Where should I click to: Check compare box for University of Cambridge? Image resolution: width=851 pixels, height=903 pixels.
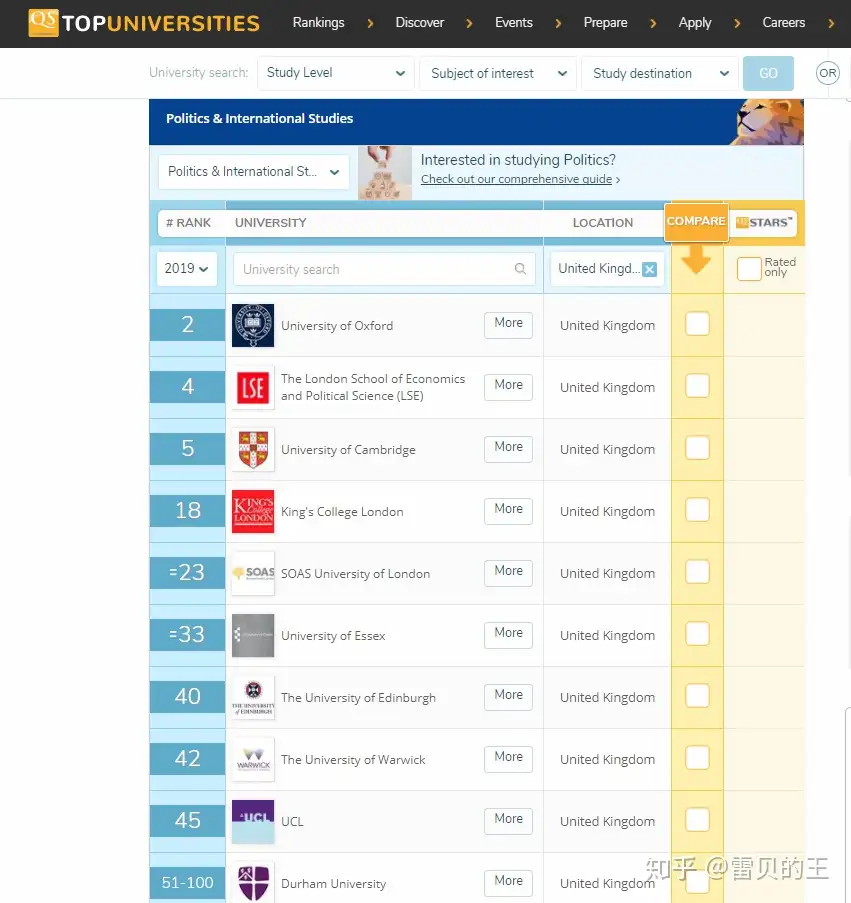(697, 448)
